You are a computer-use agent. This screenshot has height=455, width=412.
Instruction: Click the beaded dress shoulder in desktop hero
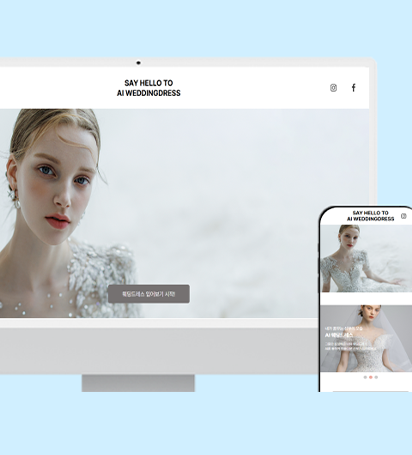pos(100,267)
